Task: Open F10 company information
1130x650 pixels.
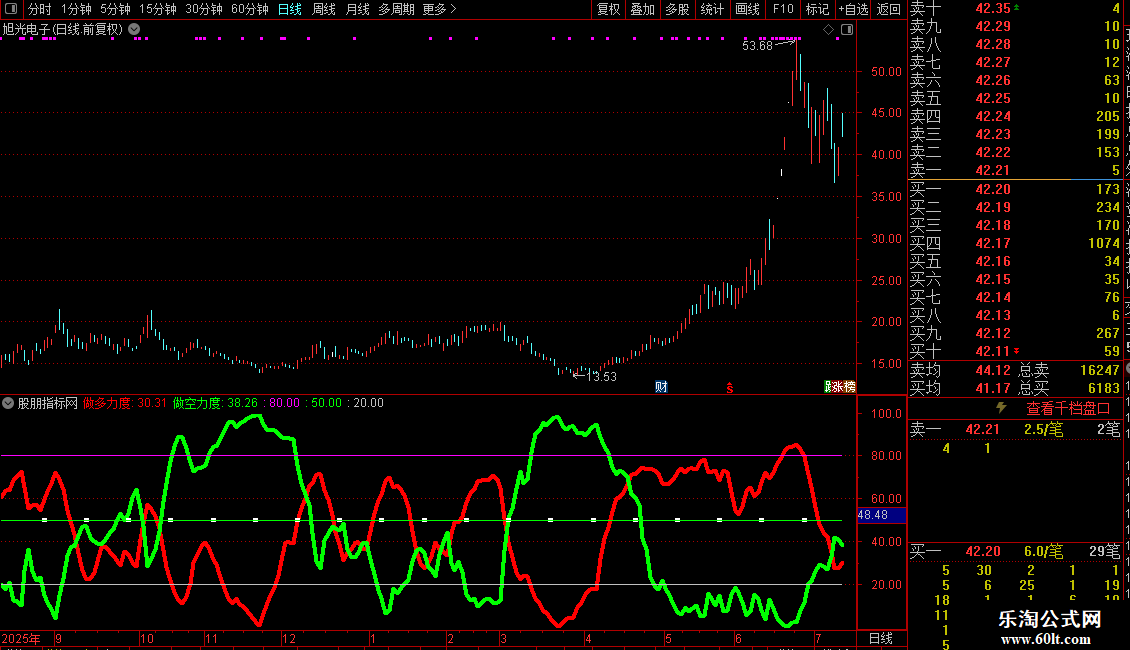Action: [x=783, y=9]
